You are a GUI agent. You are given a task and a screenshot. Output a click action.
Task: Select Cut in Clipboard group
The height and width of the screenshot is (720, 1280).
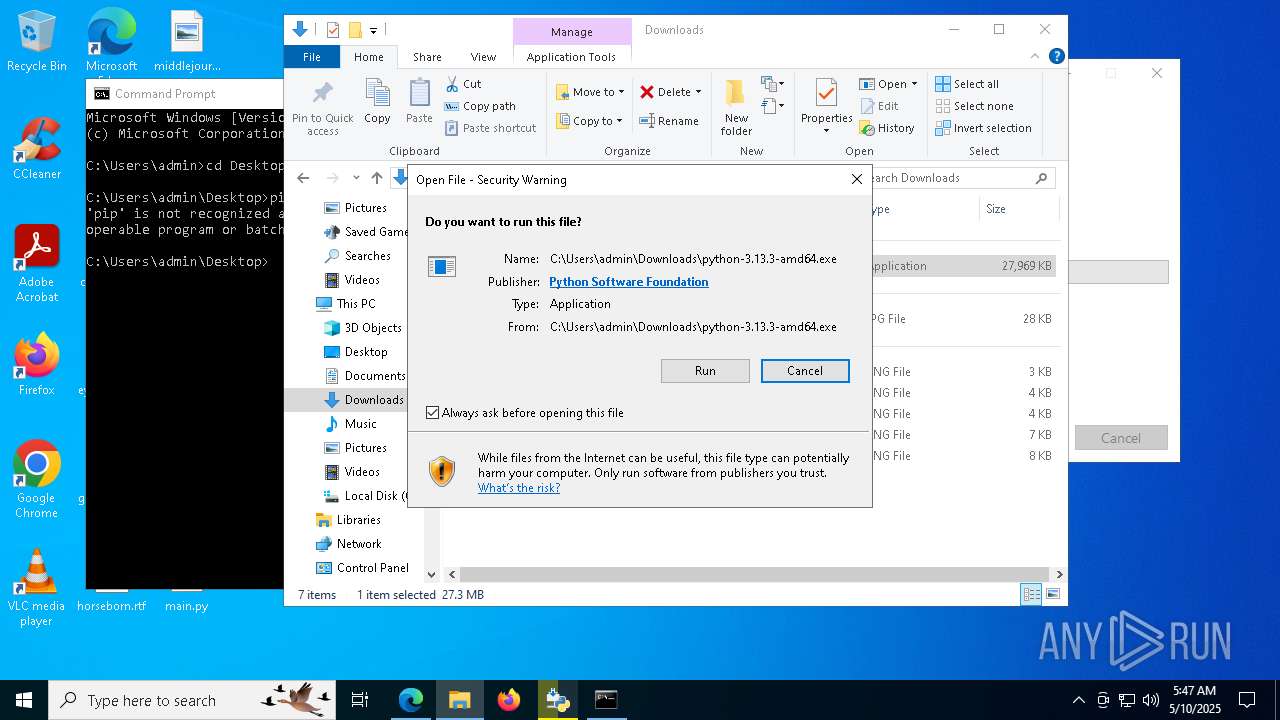(x=463, y=84)
